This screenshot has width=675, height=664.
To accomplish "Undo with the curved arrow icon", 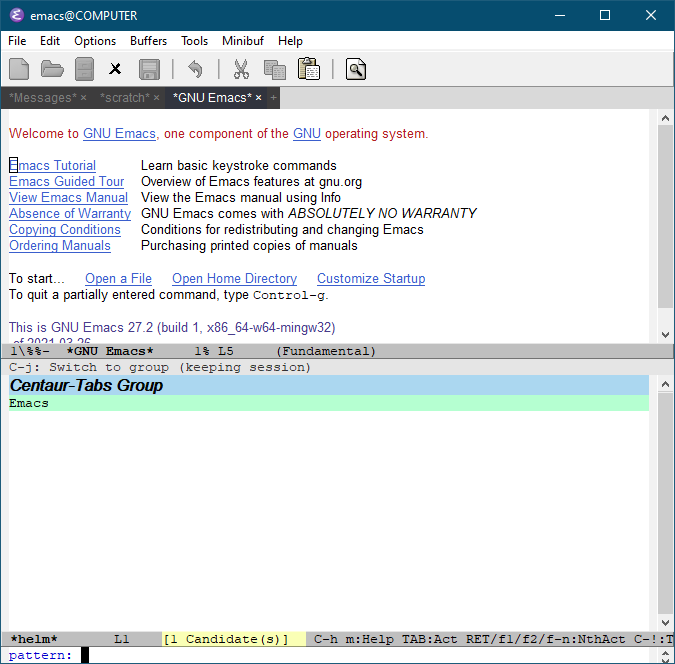I will (195, 69).
